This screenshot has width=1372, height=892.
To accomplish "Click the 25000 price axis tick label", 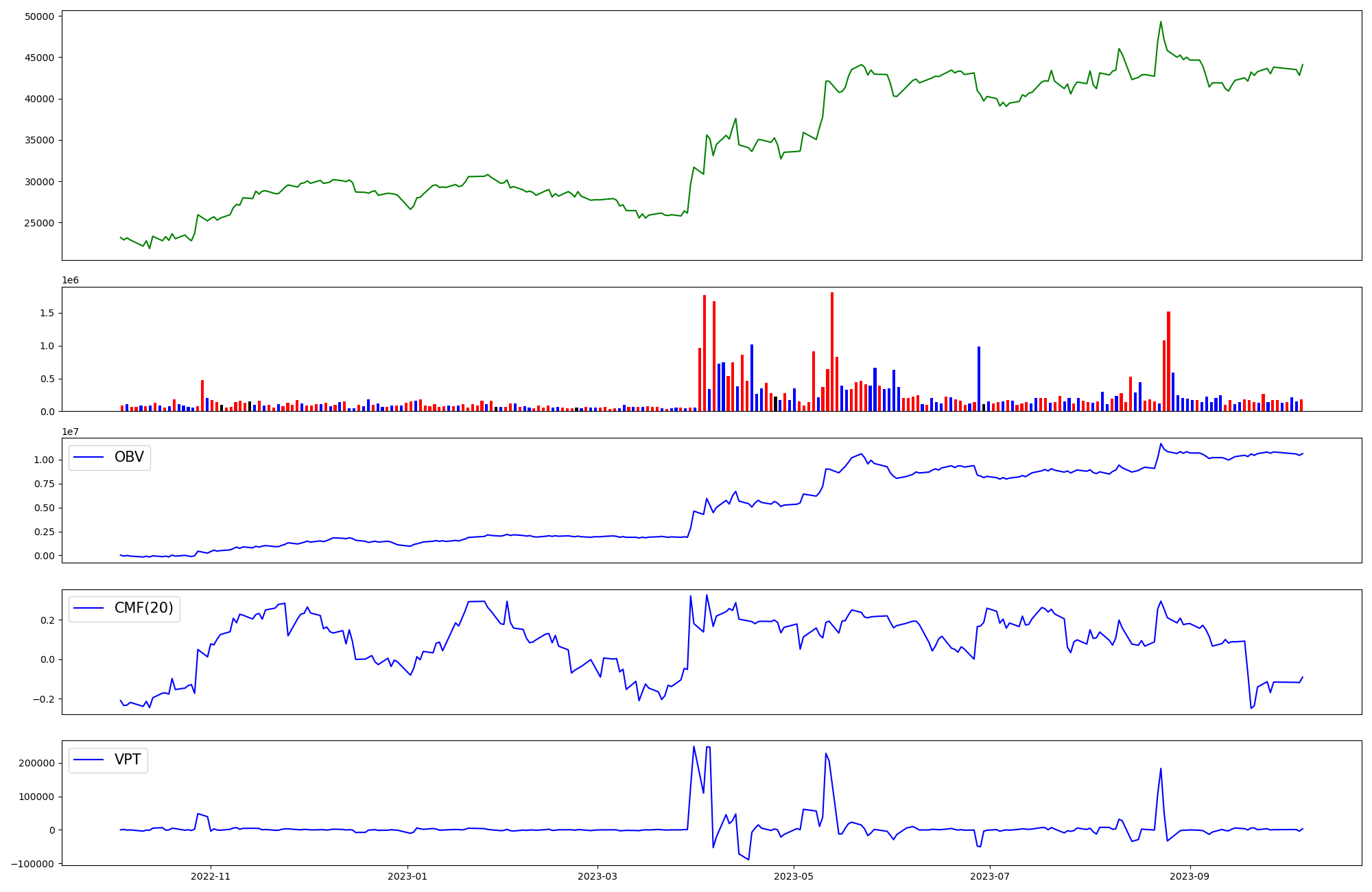I will (x=39, y=223).
